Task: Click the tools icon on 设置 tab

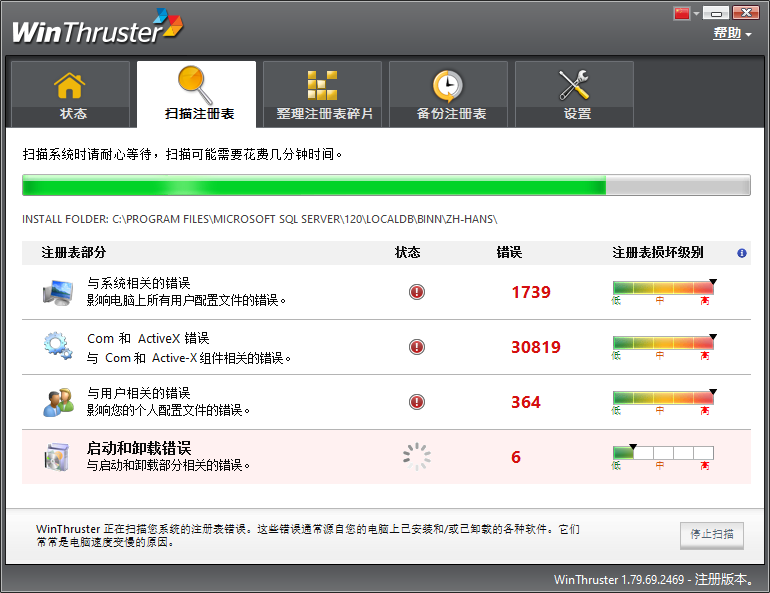Action: coord(574,85)
